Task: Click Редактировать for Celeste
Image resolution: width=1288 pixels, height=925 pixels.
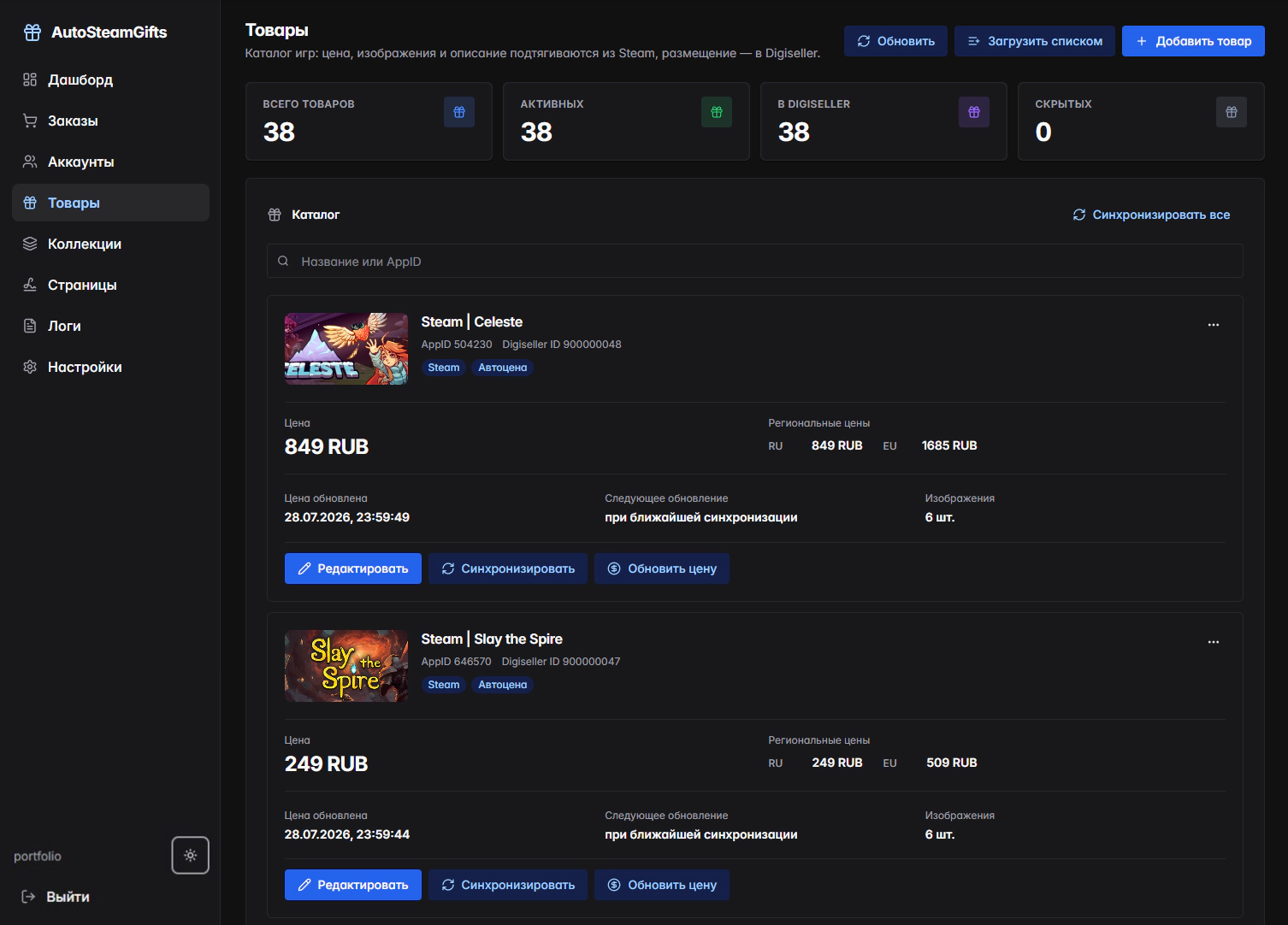Action: click(x=353, y=569)
